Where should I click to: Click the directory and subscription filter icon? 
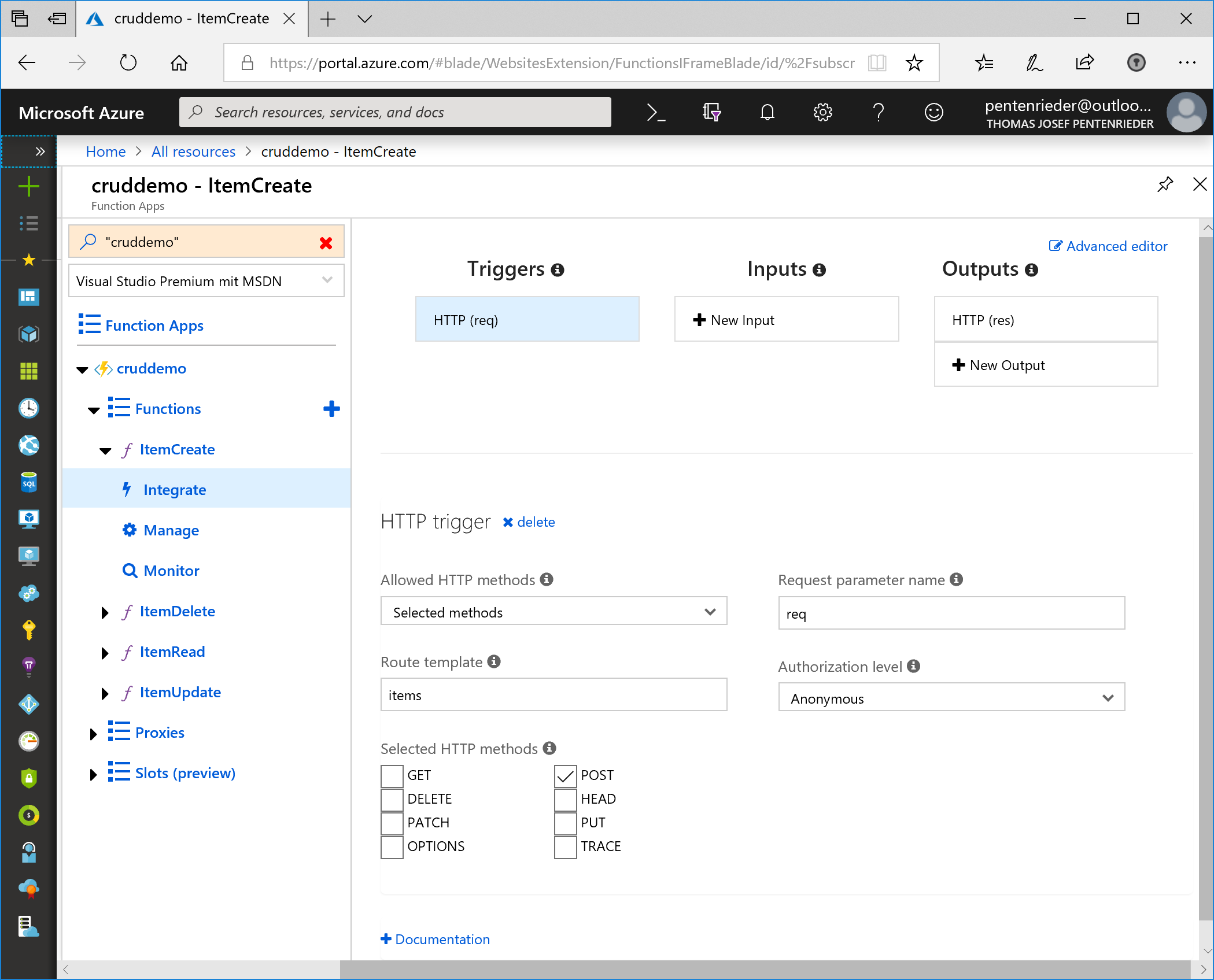(x=711, y=112)
